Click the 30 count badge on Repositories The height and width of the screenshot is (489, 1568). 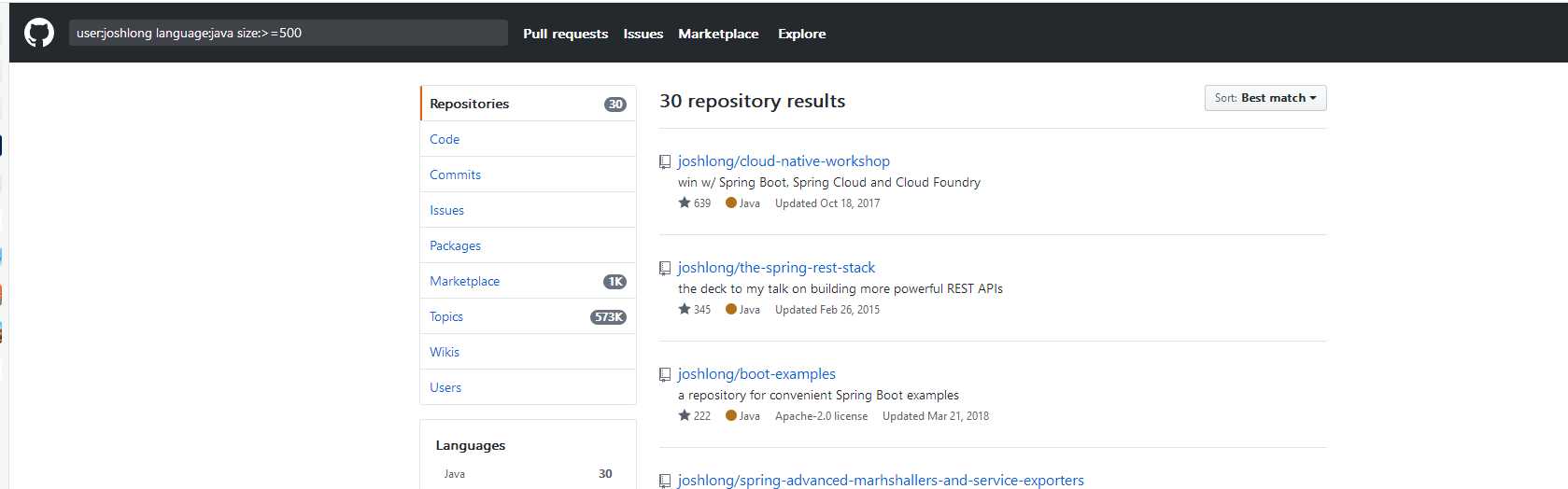tap(615, 105)
